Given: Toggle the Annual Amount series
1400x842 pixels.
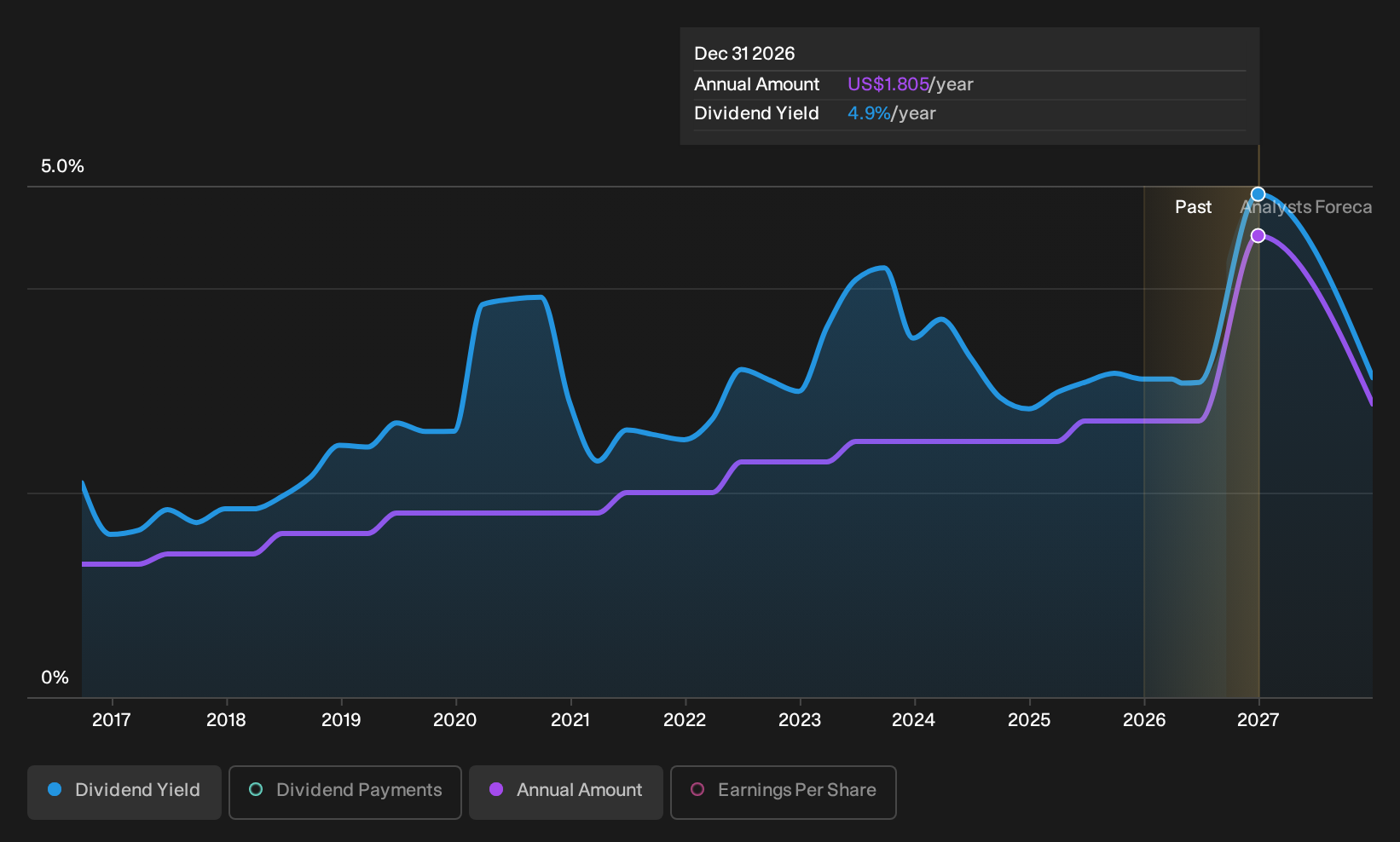Looking at the screenshot, I should [566, 792].
